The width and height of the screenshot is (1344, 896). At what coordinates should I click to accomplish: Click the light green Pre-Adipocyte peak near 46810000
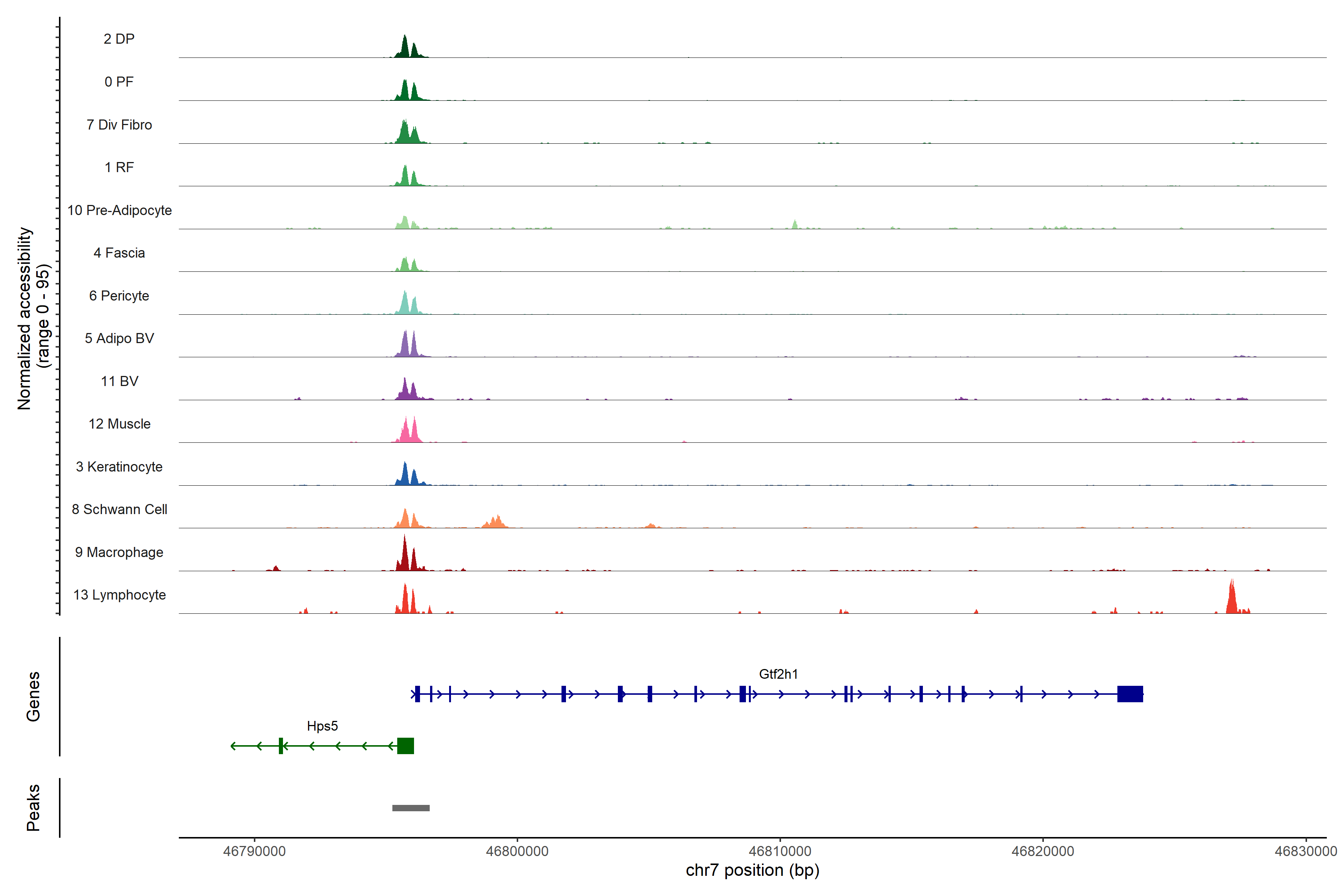[x=794, y=225]
